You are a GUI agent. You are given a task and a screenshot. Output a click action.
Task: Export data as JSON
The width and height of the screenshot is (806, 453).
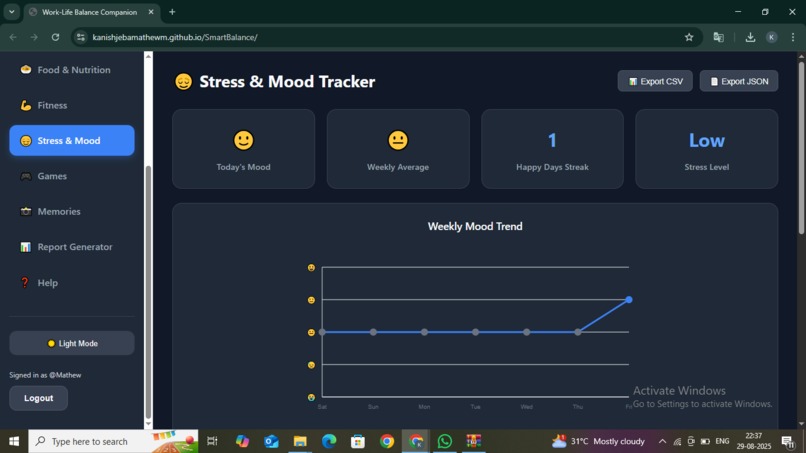click(x=739, y=81)
